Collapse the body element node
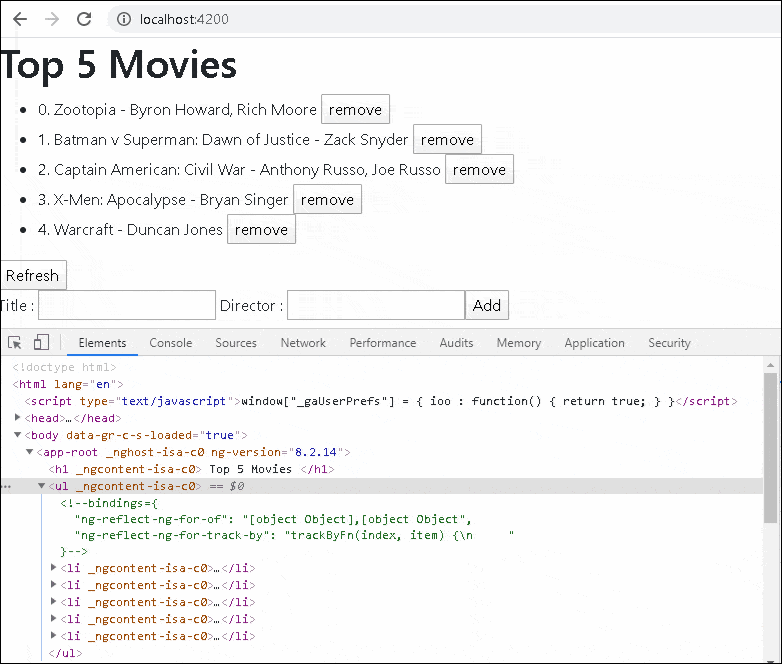Viewport: 782px width, 664px height. click(x=17, y=435)
